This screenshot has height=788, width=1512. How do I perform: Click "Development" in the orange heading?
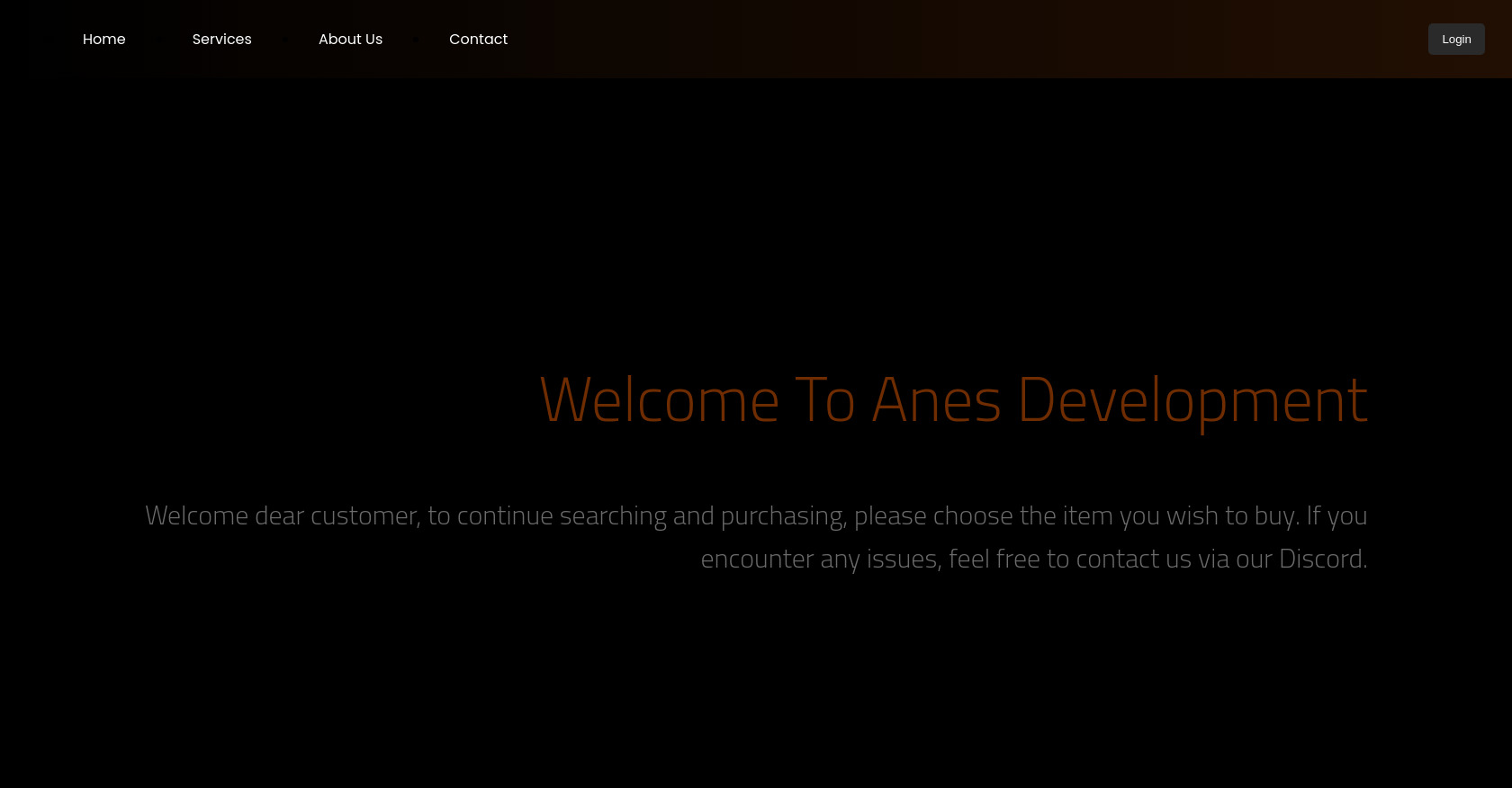click(x=1192, y=400)
